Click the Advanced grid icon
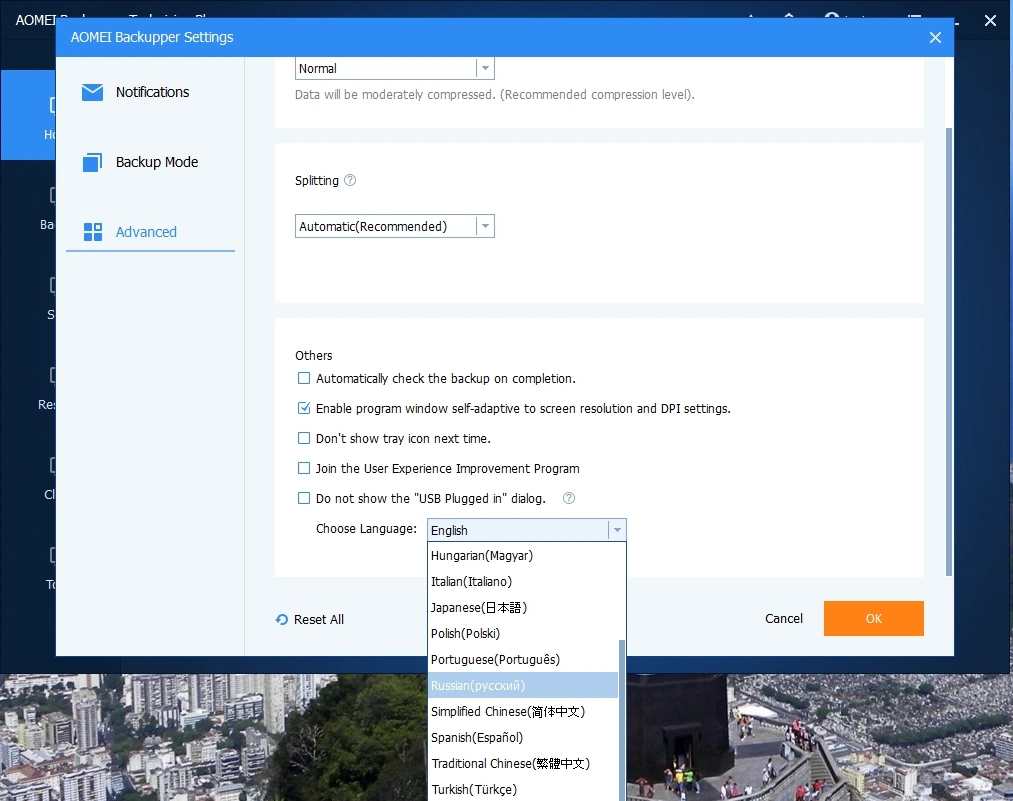 pos(92,232)
